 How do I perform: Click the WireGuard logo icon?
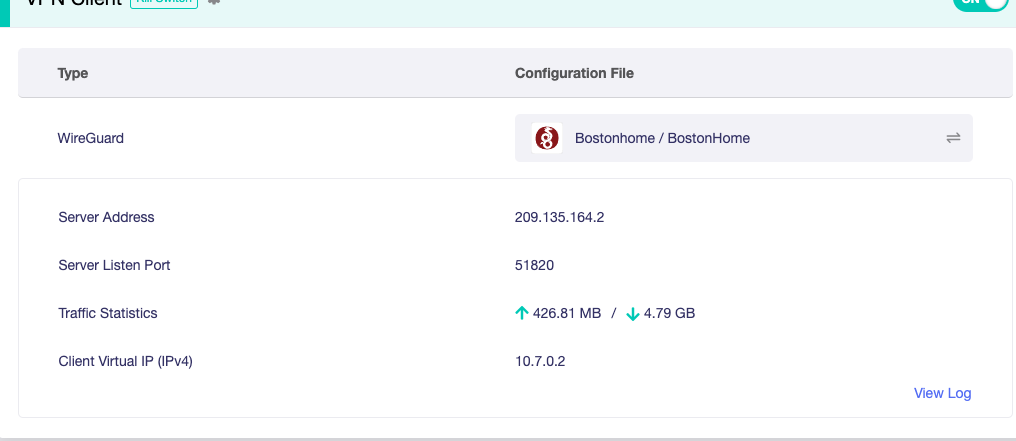click(x=547, y=138)
